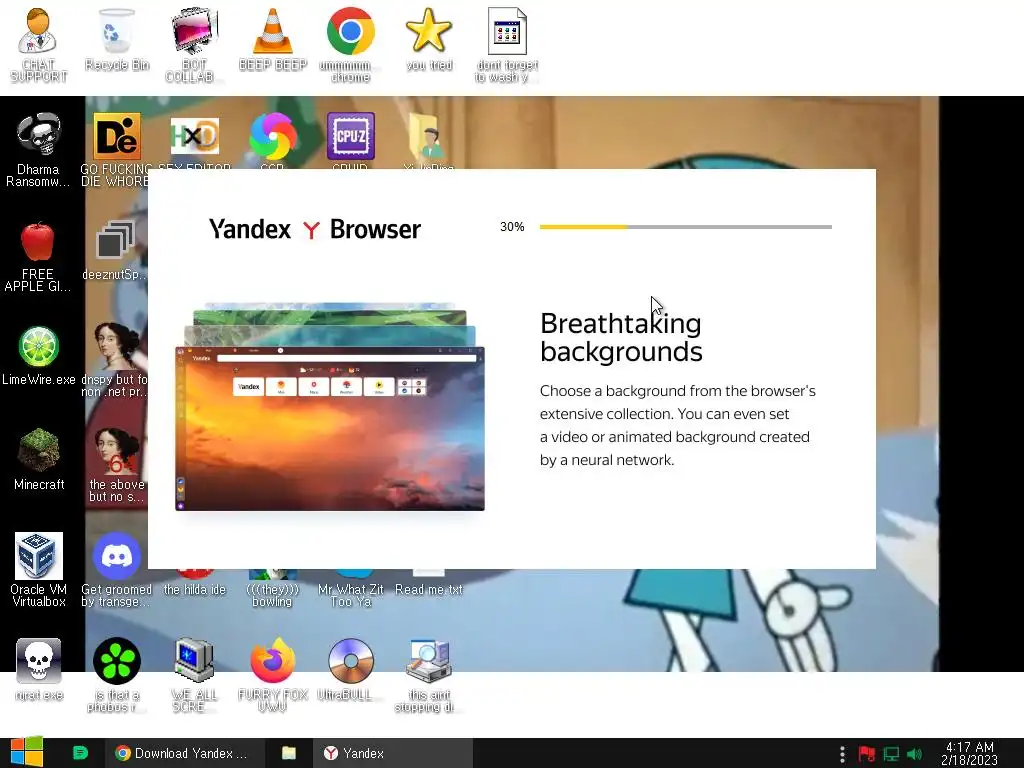Click the Yandex installer progress bar
Viewport: 1024px width, 768px height.
click(x=686, y=227)
